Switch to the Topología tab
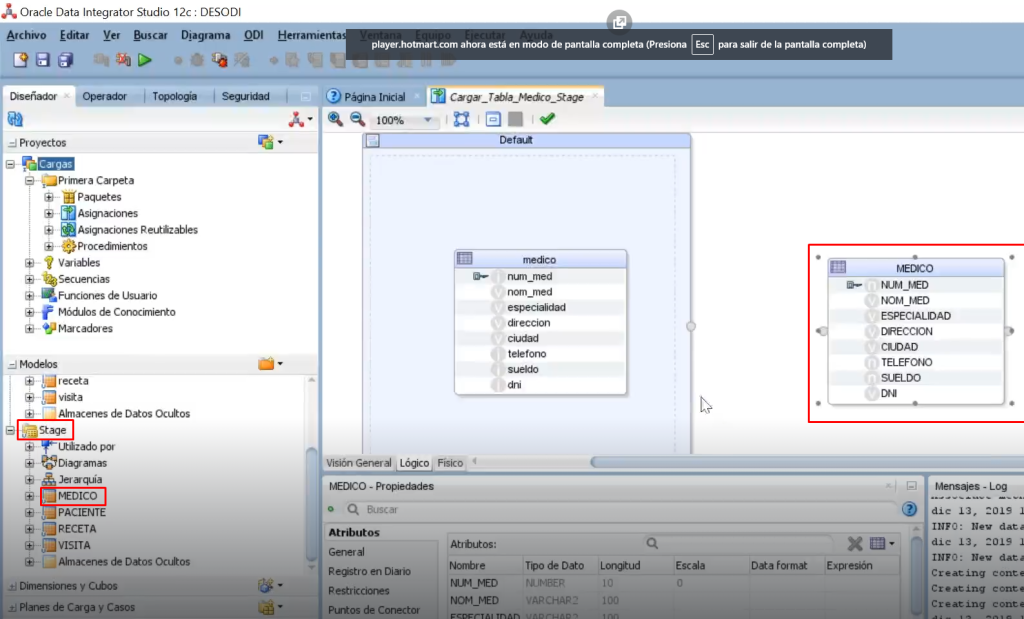Viewport: 1024px width, 619px height. [x=174, y=96]
